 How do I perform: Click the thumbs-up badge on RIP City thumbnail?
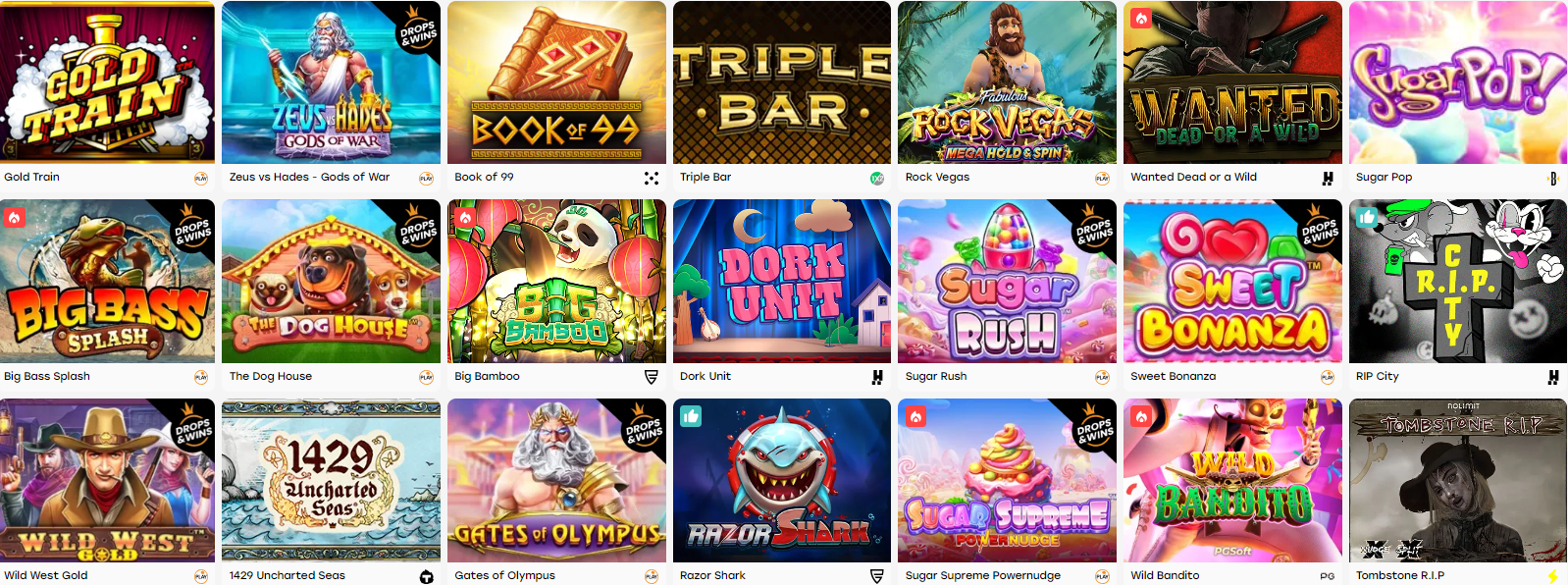(1367, 218)
